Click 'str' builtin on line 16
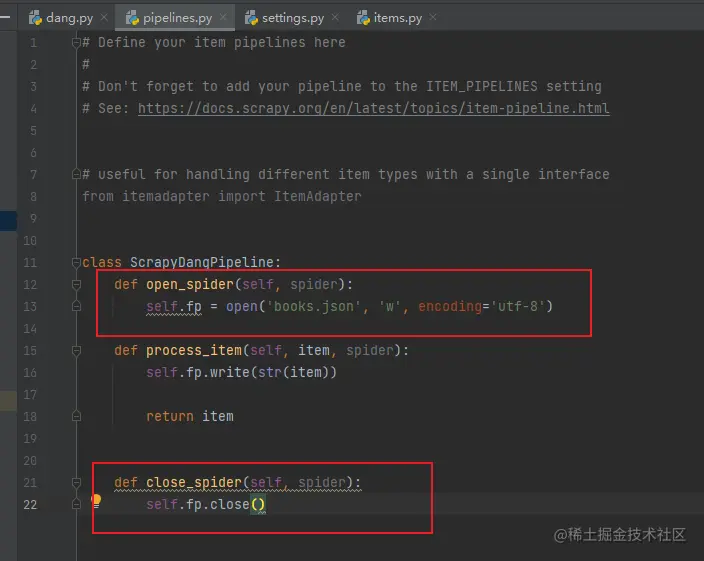This screenshot has width=704, height=561. pyautogui.click(x=270, y=373)
